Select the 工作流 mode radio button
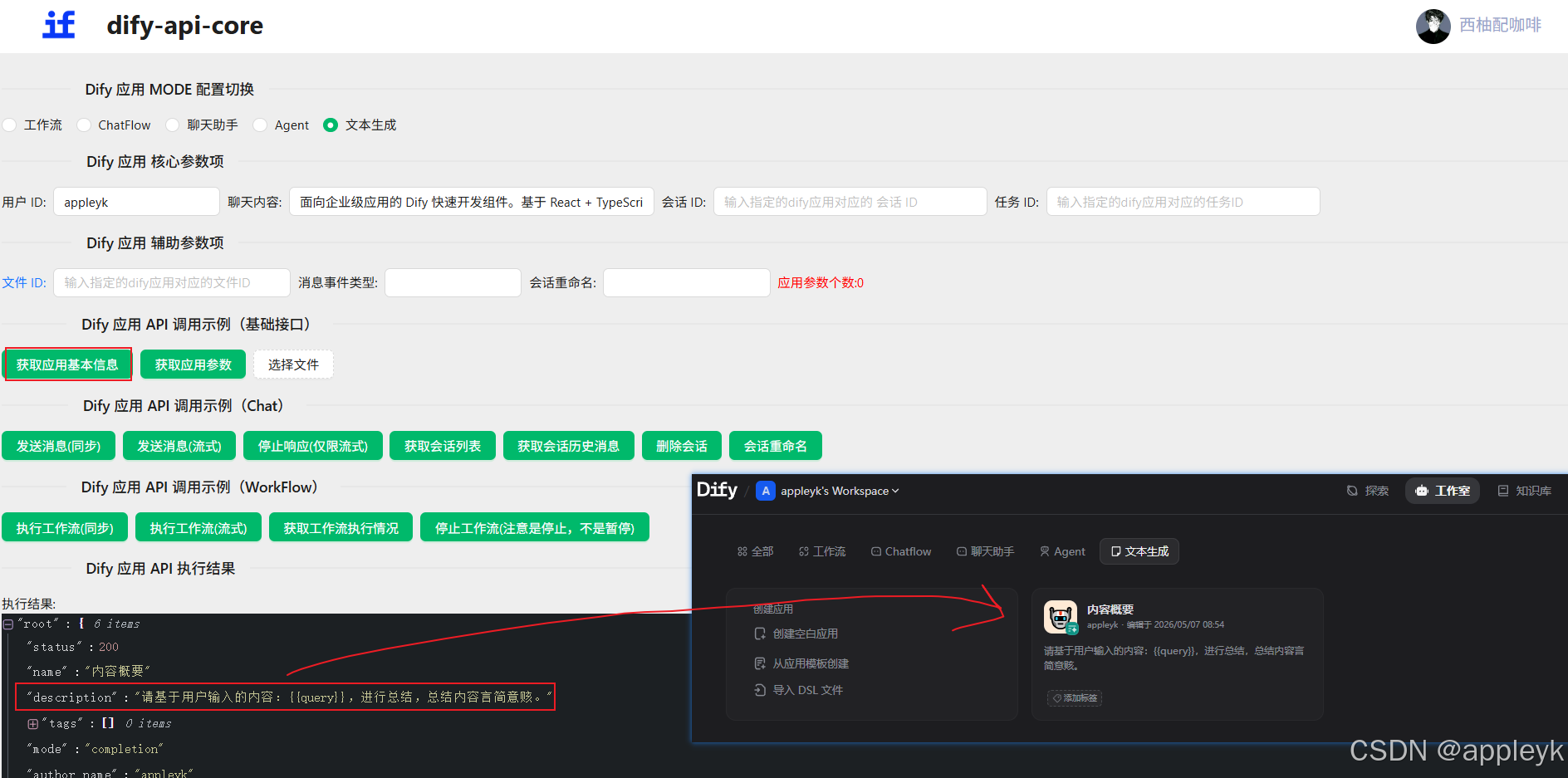 (9, 125)
